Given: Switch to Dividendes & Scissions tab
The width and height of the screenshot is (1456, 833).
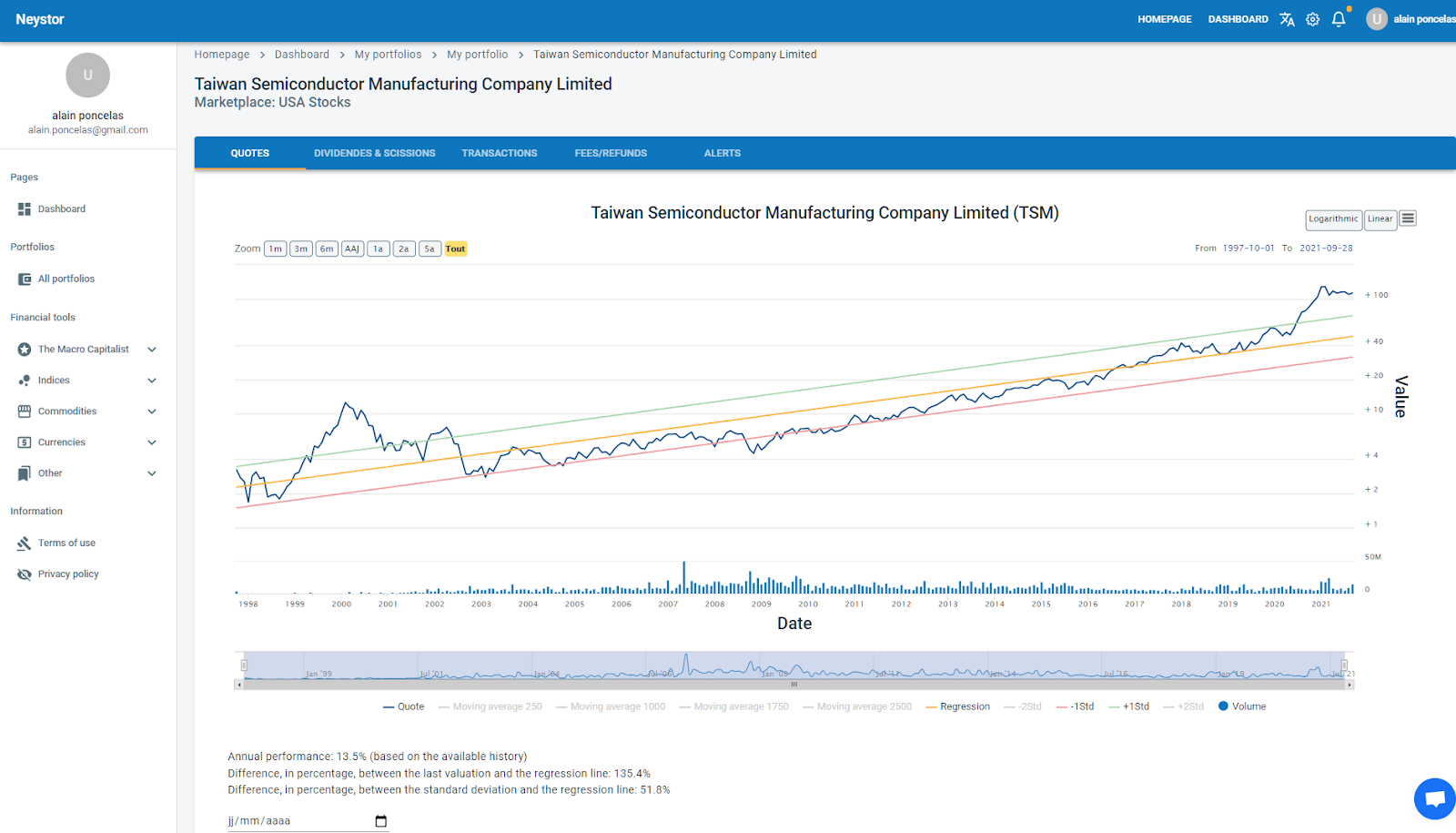Looking at the screenshot, I should point(375,153).
